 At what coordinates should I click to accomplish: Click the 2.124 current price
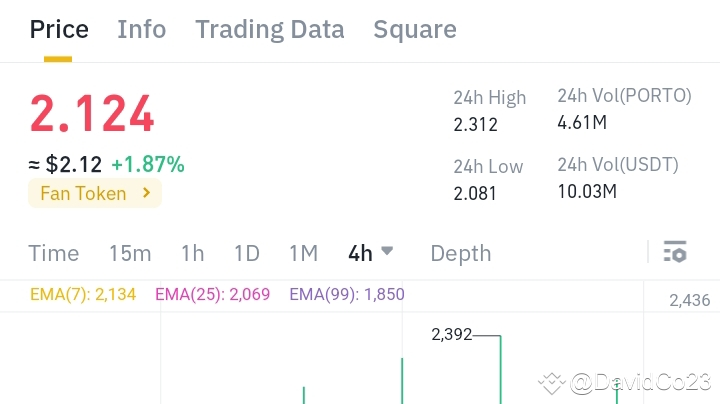coord(92,114)
